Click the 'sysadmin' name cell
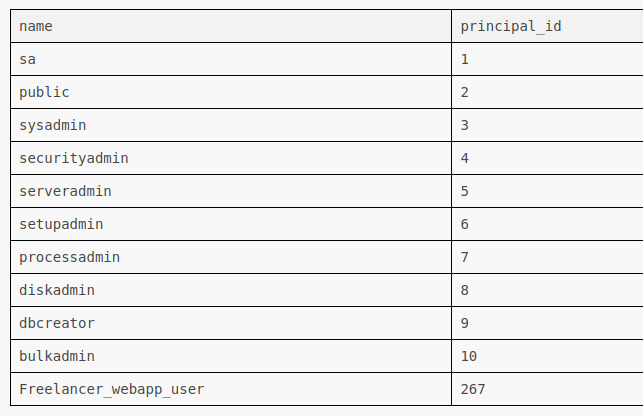Viewport: 643px width, 416px height. 53,125
